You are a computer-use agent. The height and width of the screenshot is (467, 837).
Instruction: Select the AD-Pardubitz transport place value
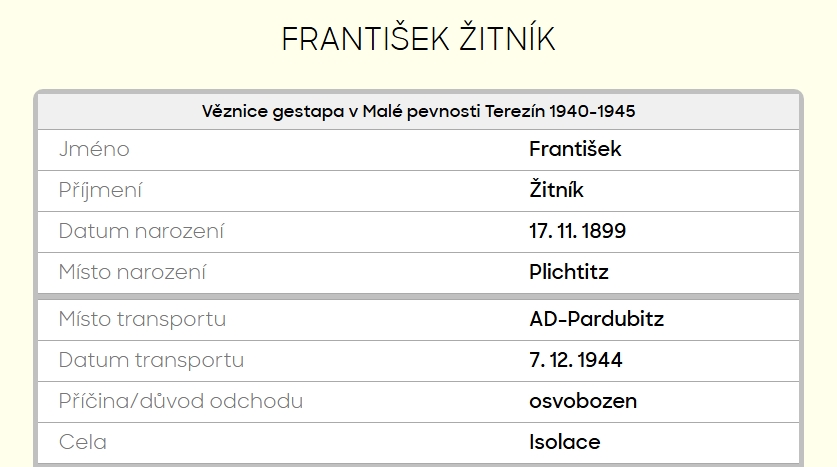click(596, 320)
